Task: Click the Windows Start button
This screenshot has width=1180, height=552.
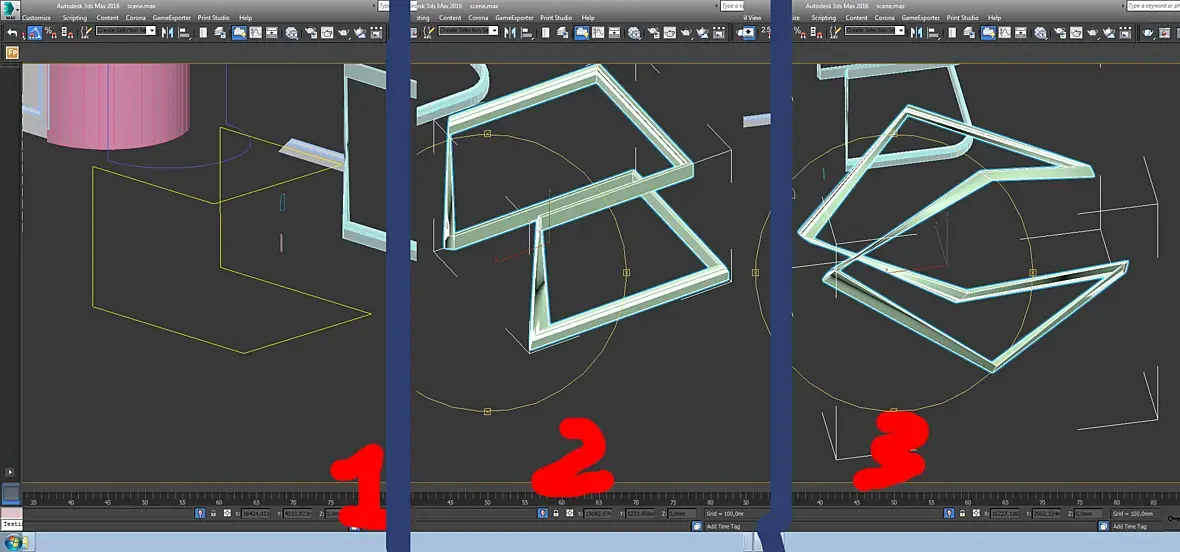Action: (x=12, y=543)
